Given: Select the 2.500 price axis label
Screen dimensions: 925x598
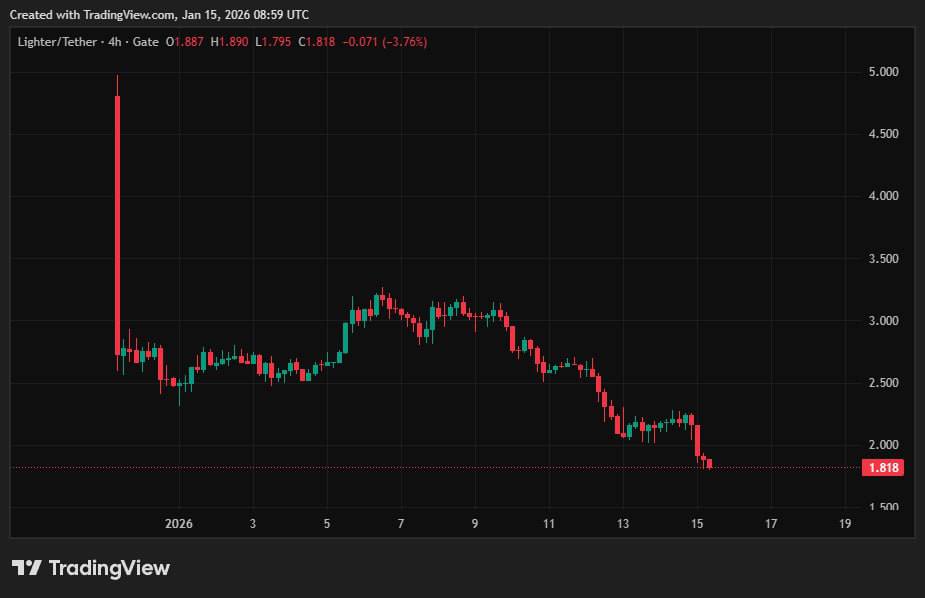Looking at the screenshot, I should click(x=883, y=383).
